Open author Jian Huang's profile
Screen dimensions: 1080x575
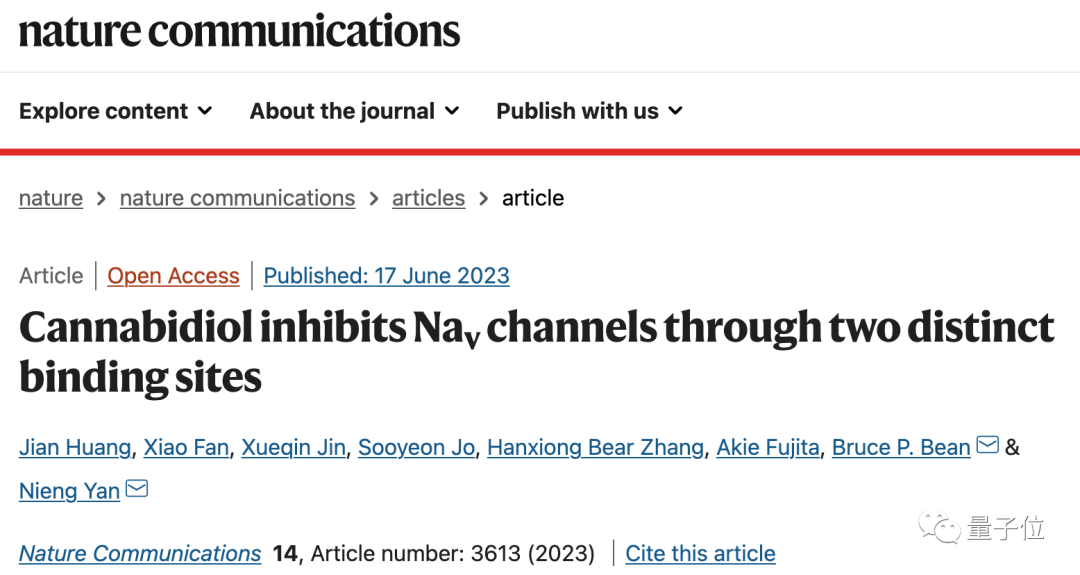click(75, 447)
